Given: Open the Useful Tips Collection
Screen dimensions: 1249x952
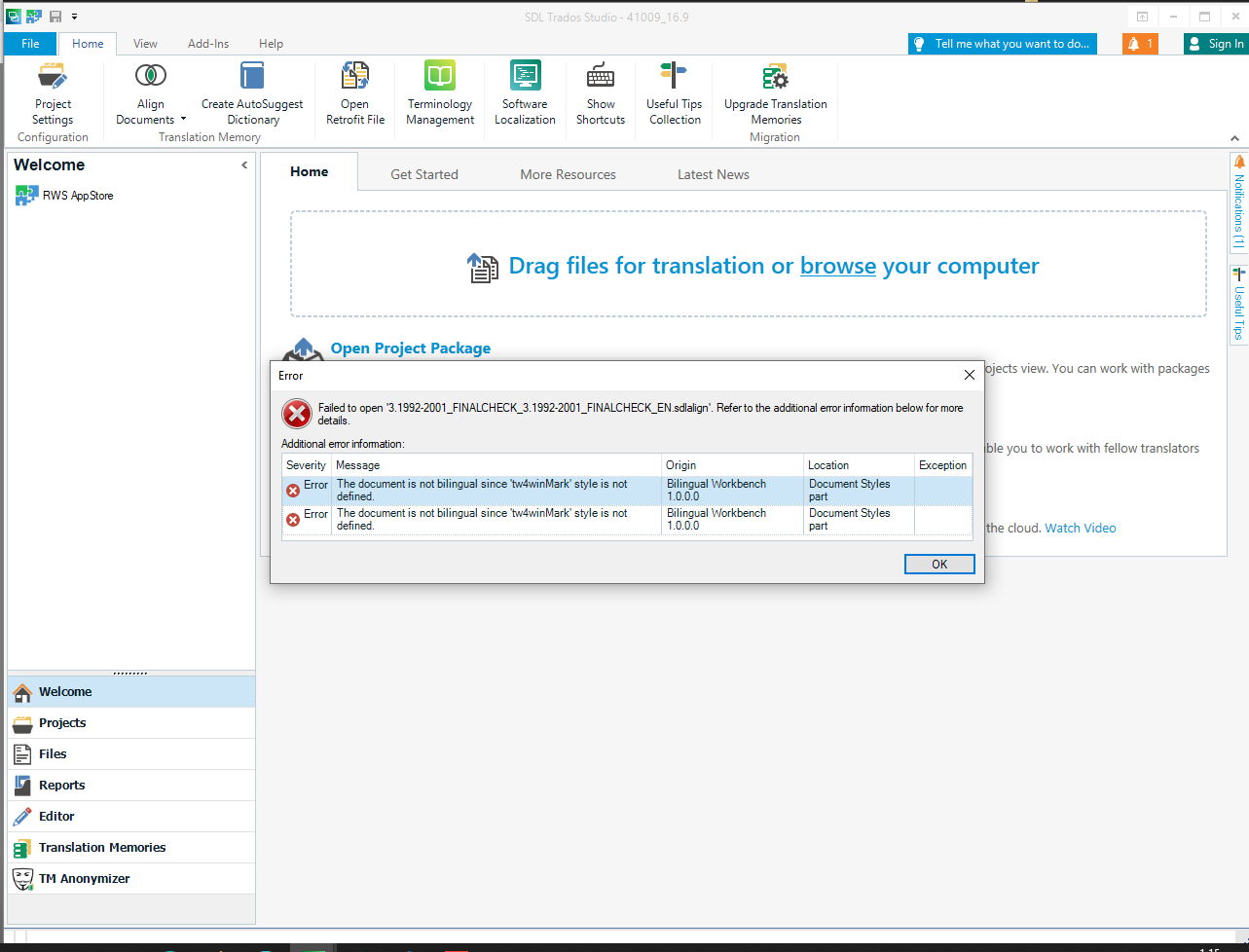Looking at the screenshot, I should tap(674, 93).
